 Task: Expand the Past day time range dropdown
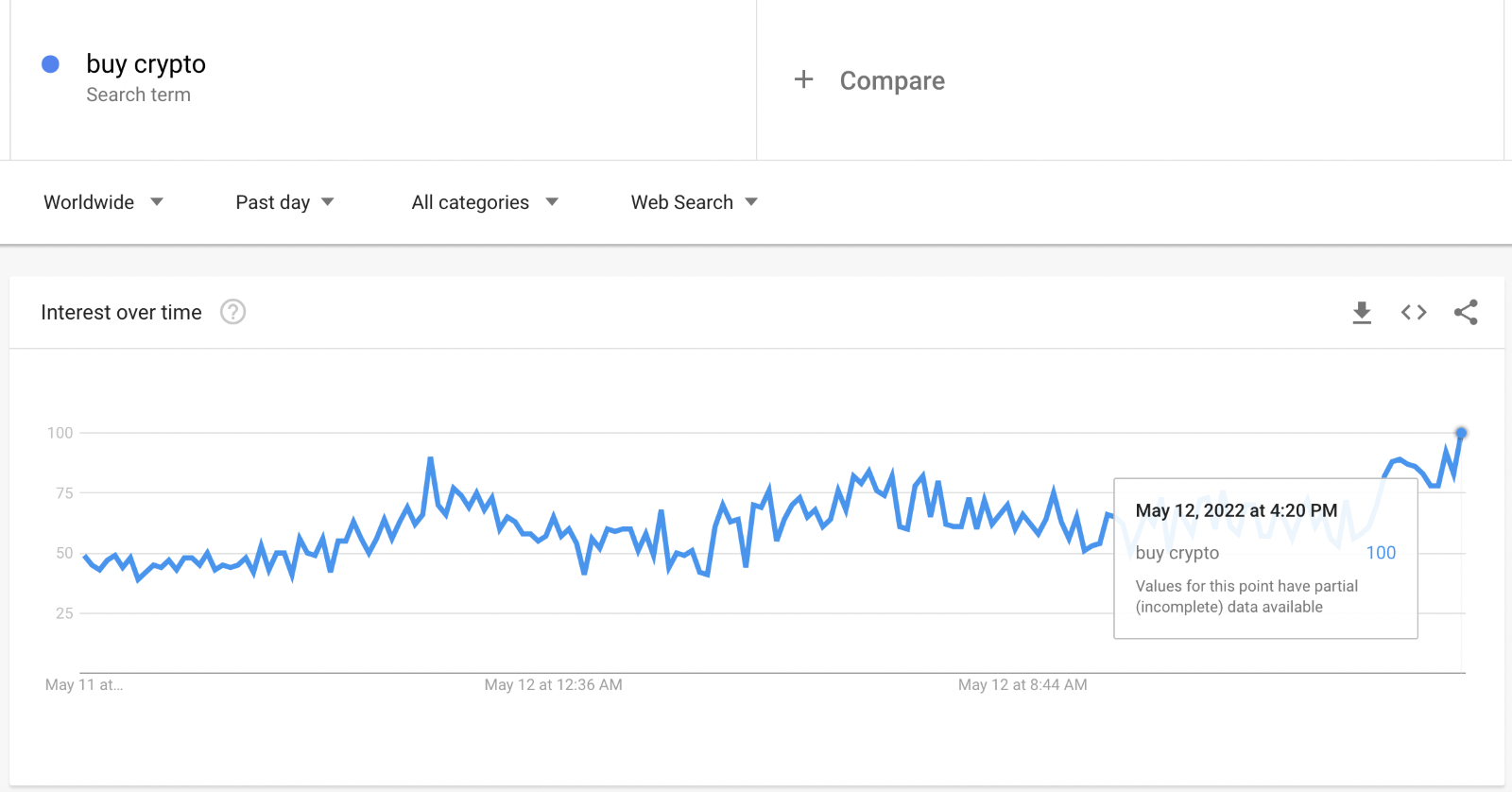(284, 202)
